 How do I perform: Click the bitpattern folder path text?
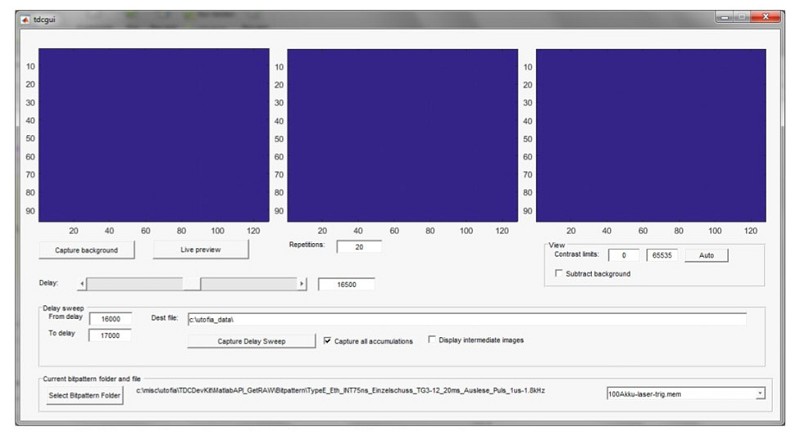pyautogui.click(x=340, y=390)
